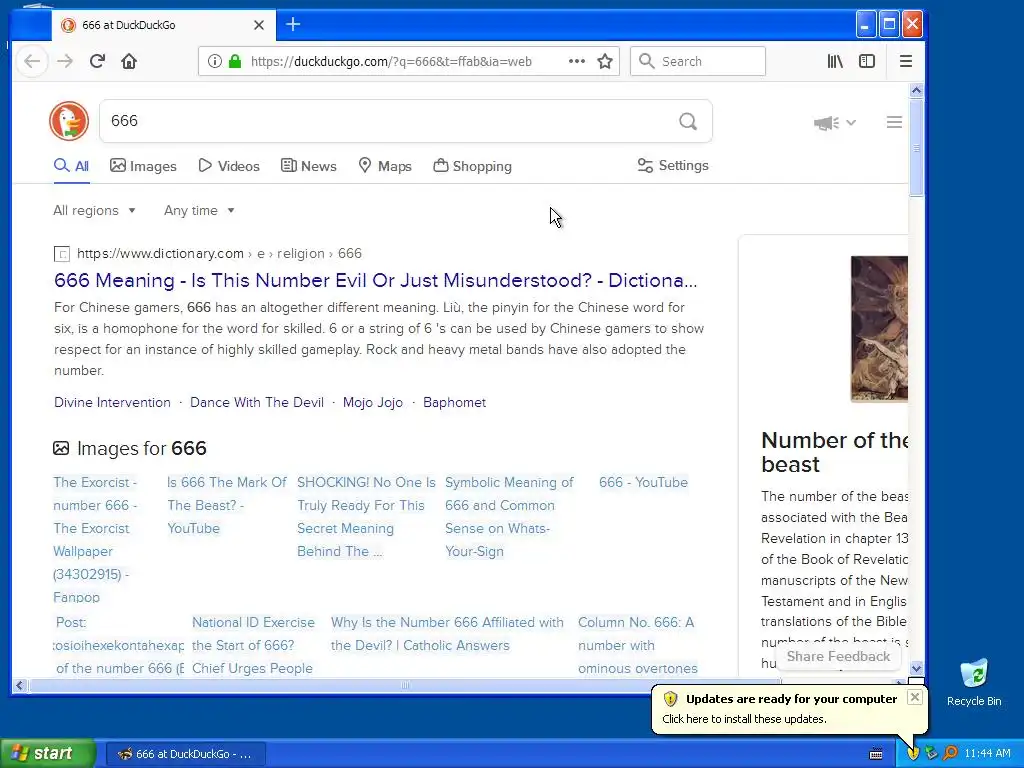Screen dimensions: 1024x768
Task: Follow the Dance With The Devil link
Action: [x=257, y=402]
